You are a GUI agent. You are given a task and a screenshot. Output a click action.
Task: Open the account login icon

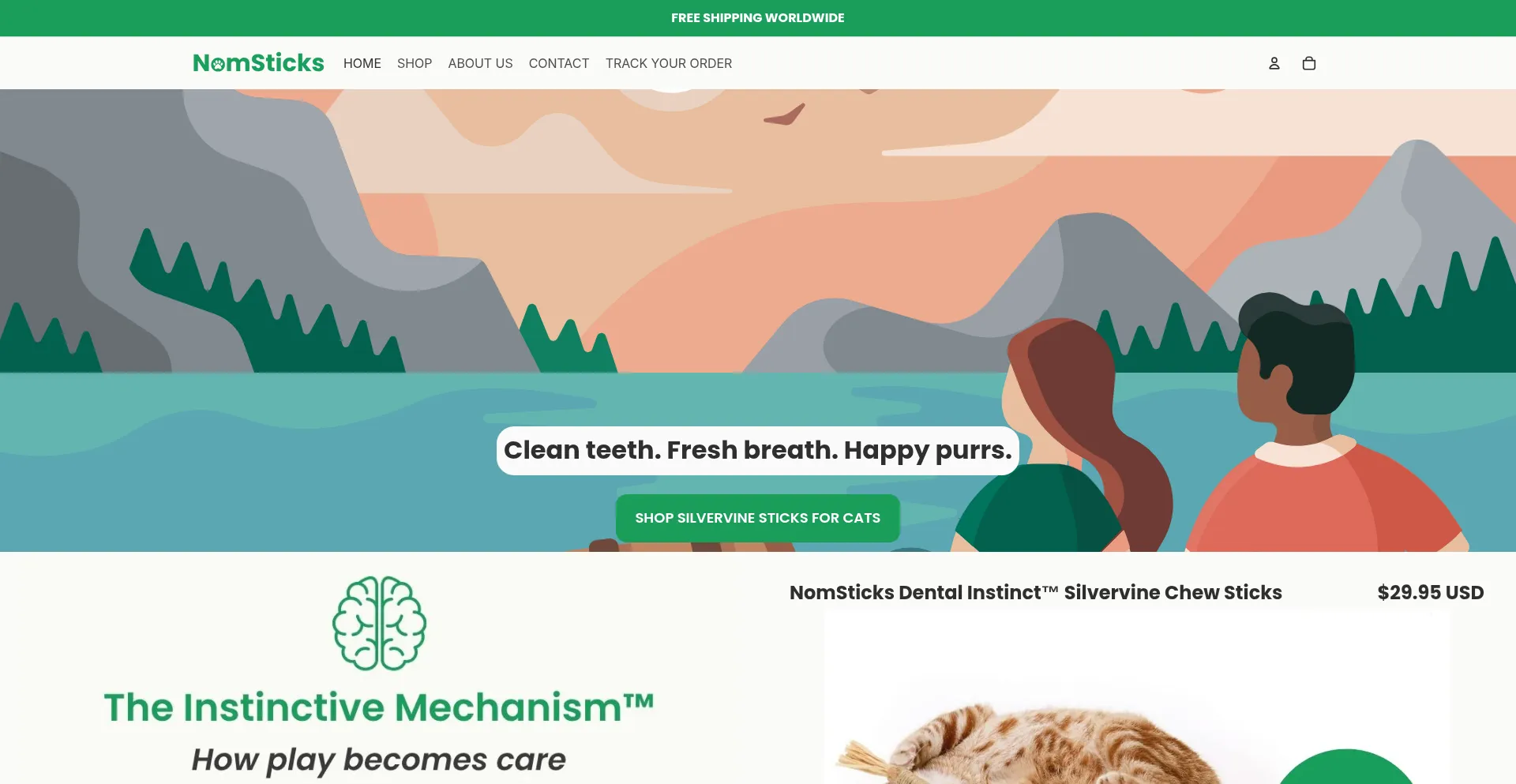[1274, 63]
